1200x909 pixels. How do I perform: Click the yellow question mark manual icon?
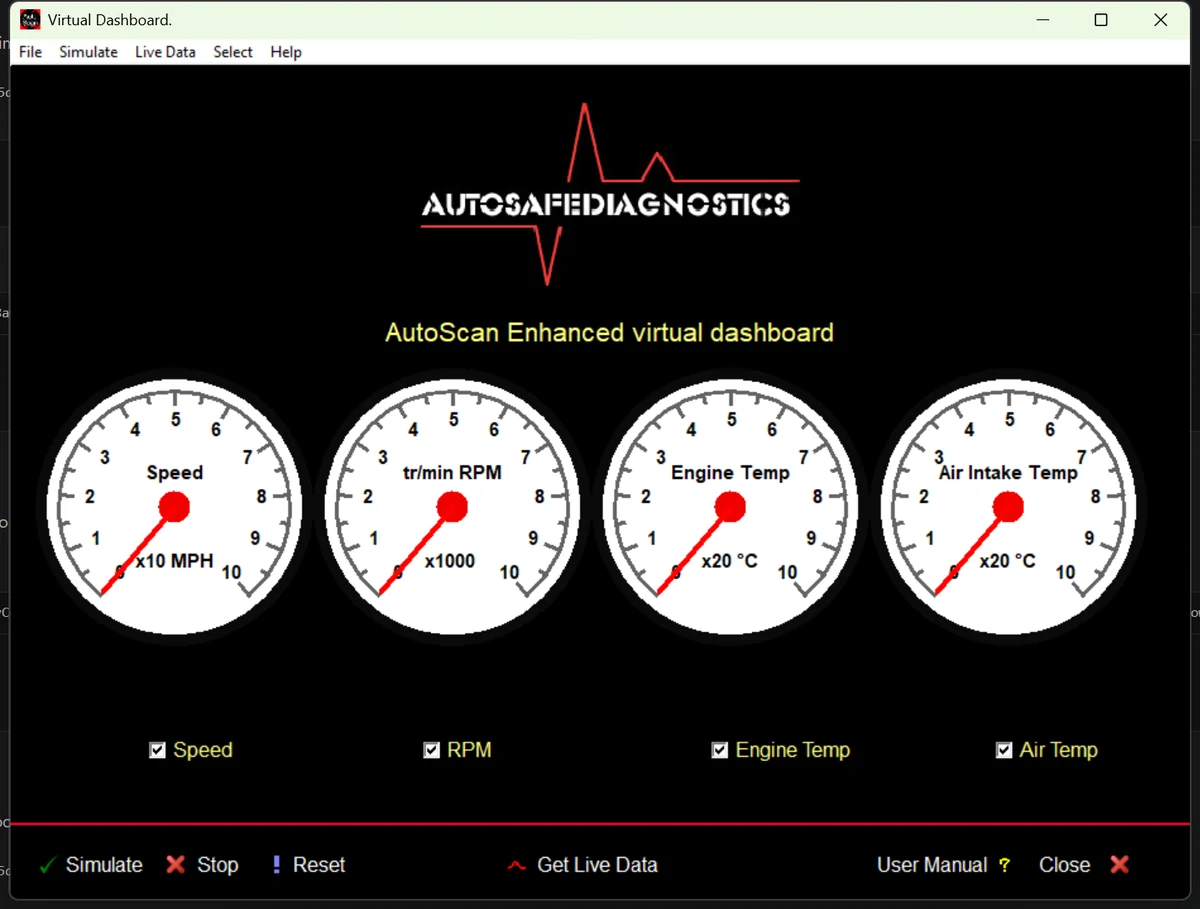point(1004,865)
